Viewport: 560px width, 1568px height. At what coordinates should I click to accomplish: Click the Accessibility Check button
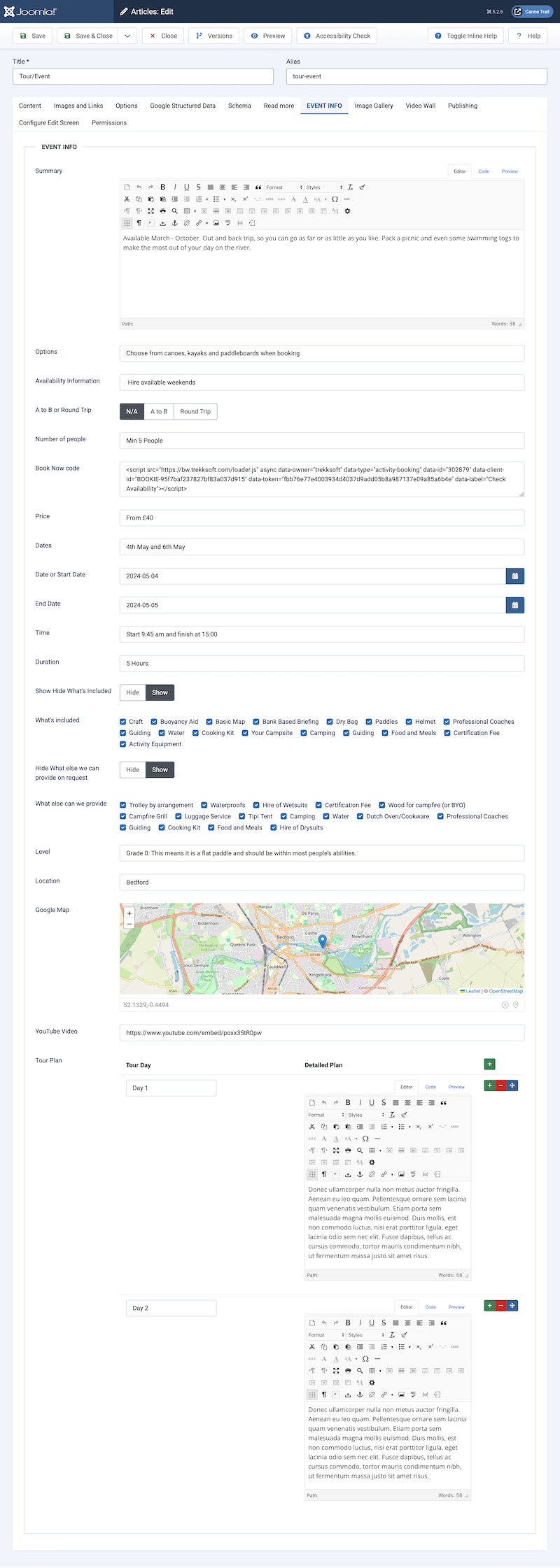336,36
